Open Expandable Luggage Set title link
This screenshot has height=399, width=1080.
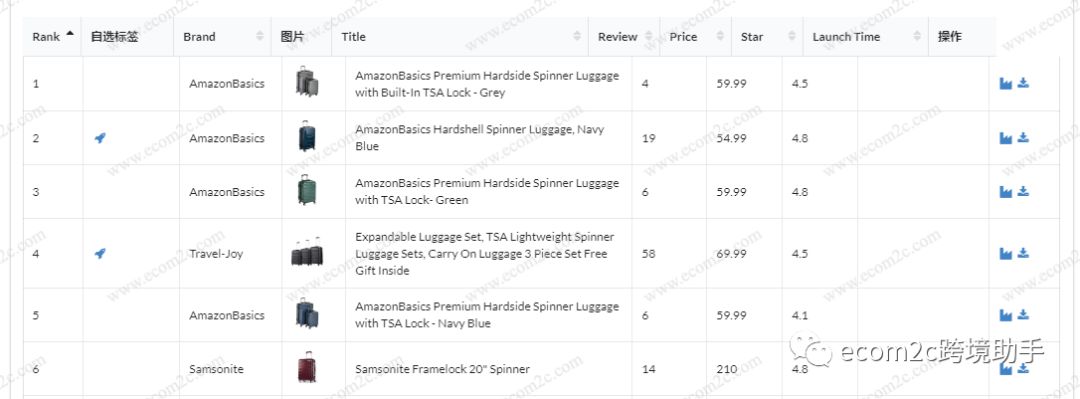point(484,254)
